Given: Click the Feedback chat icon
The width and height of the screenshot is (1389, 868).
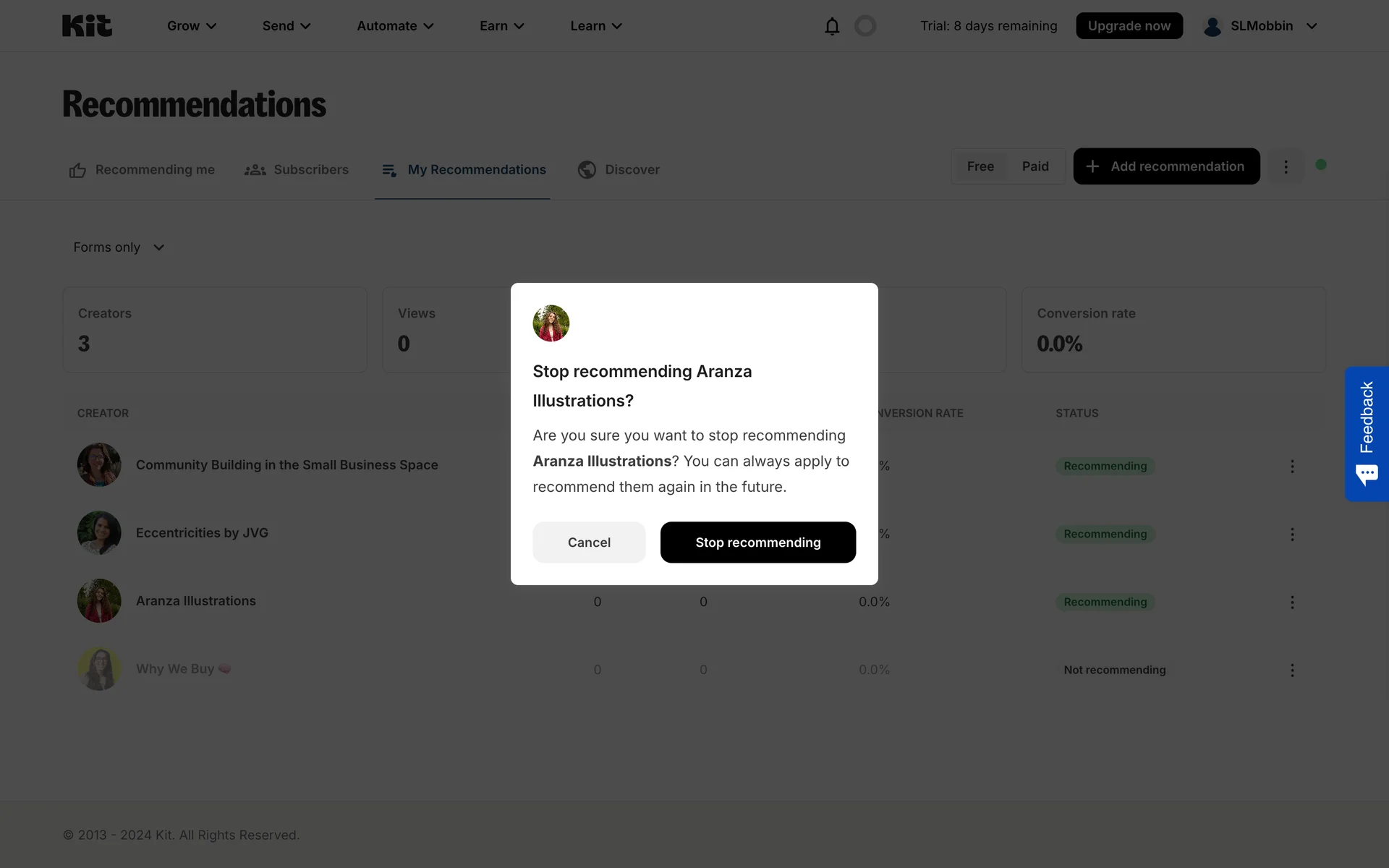Looking at the screenshot, I should tap(1367, 475).
